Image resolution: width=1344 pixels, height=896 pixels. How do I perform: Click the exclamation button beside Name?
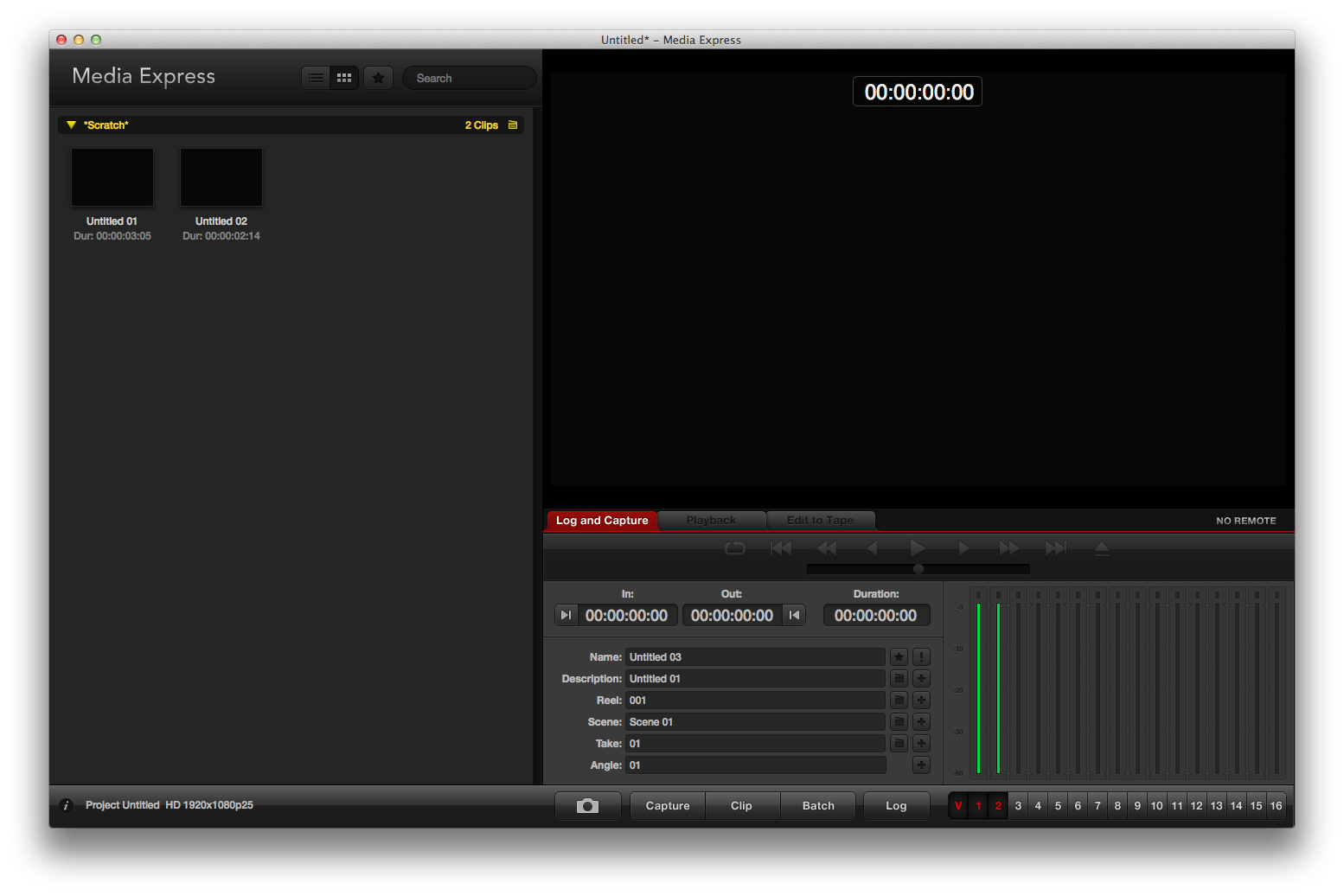coord(921,657)
